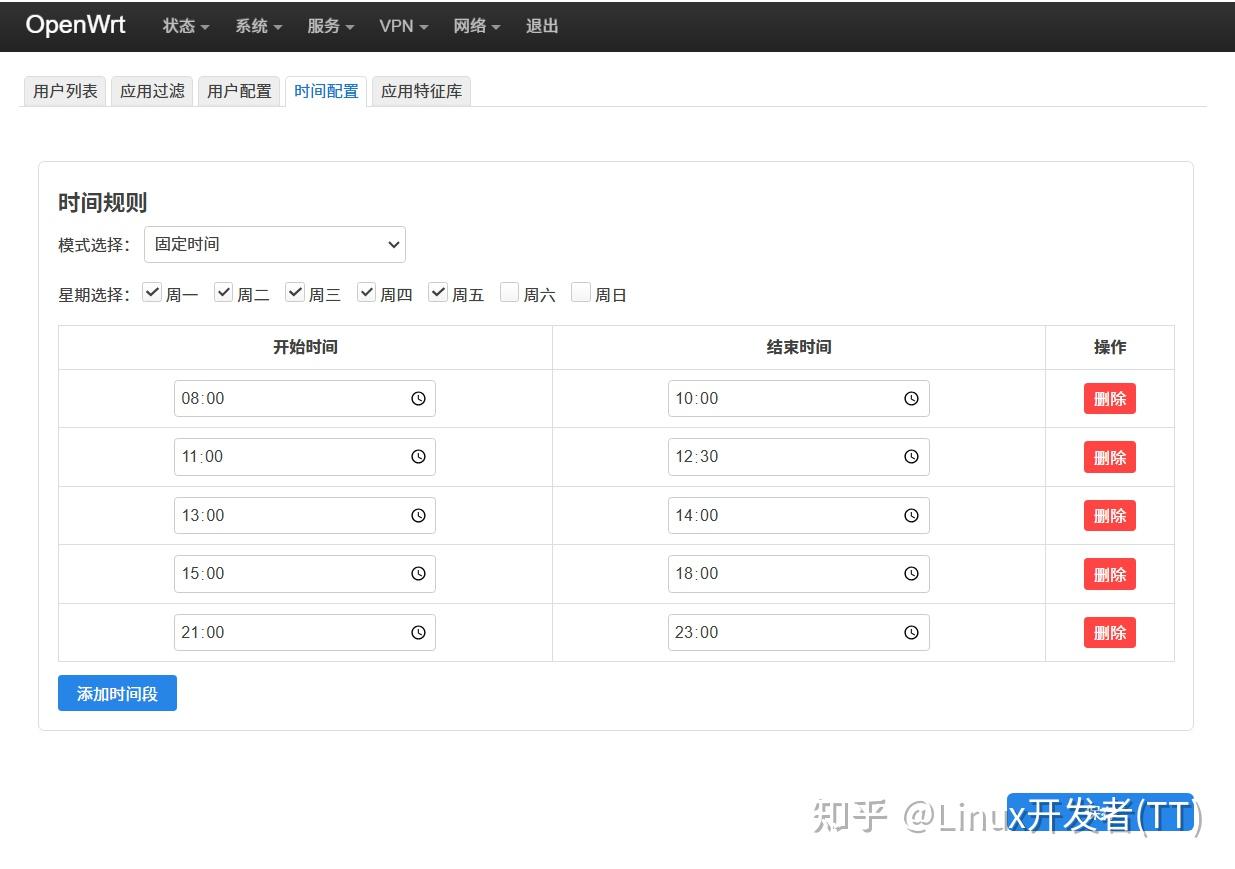The height and width of the screenshot is (869, 1235).
Task: Select the 时间配置 tab
Action: click(x=326, y=91)
